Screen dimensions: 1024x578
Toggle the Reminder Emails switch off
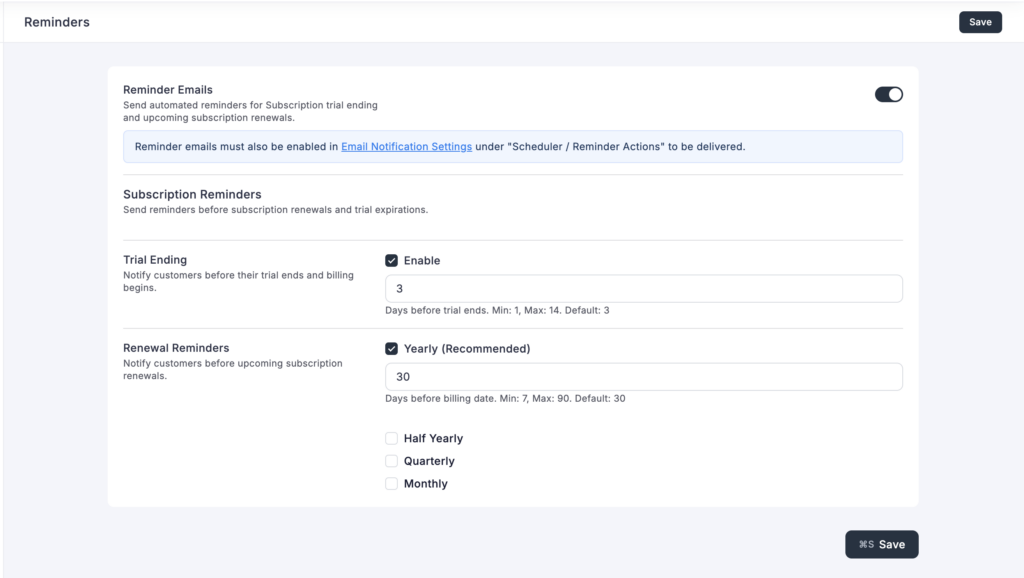coord(888,94)
